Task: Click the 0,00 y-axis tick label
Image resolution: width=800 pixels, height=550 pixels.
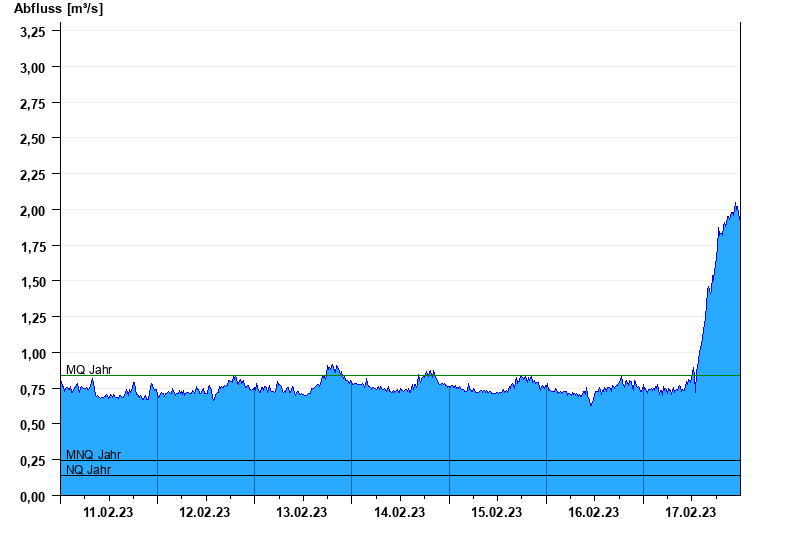Action: 33,496
